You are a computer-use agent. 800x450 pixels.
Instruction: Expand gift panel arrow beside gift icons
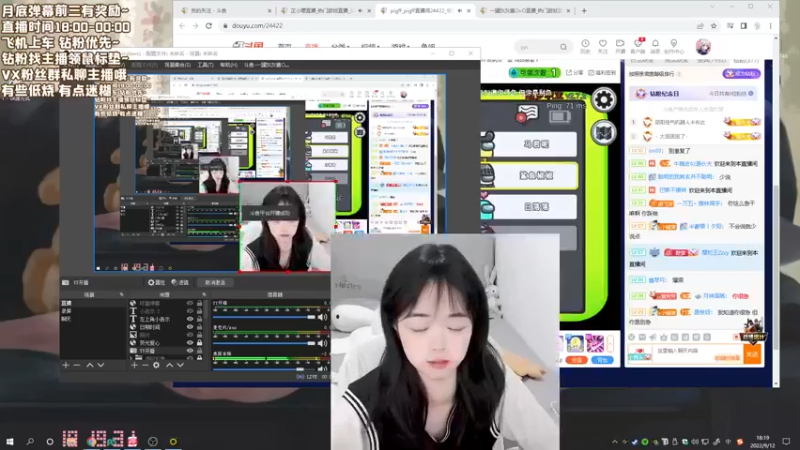(610, 344)
